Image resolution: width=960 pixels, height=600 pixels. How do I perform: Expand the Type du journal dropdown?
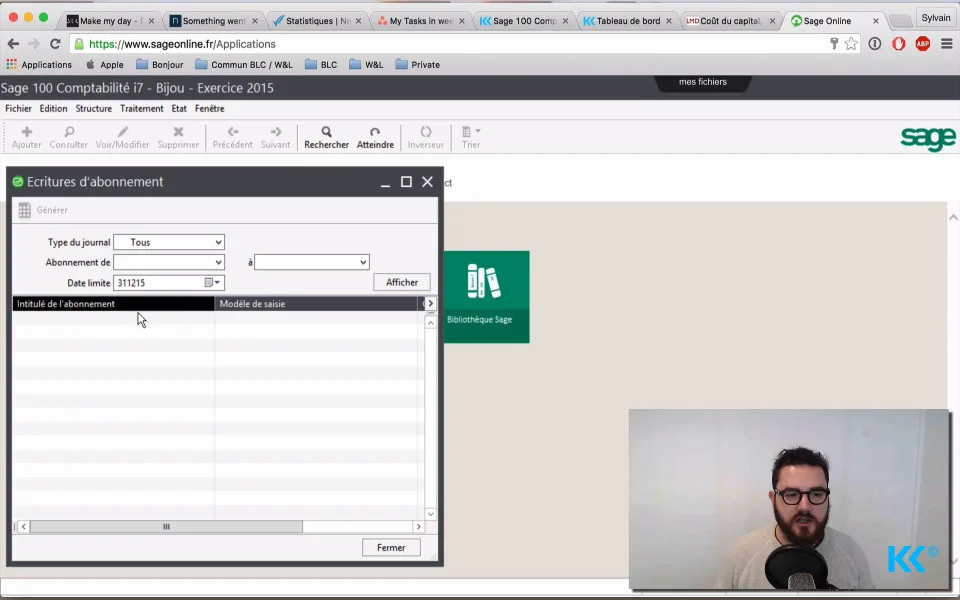click(218, 242)
